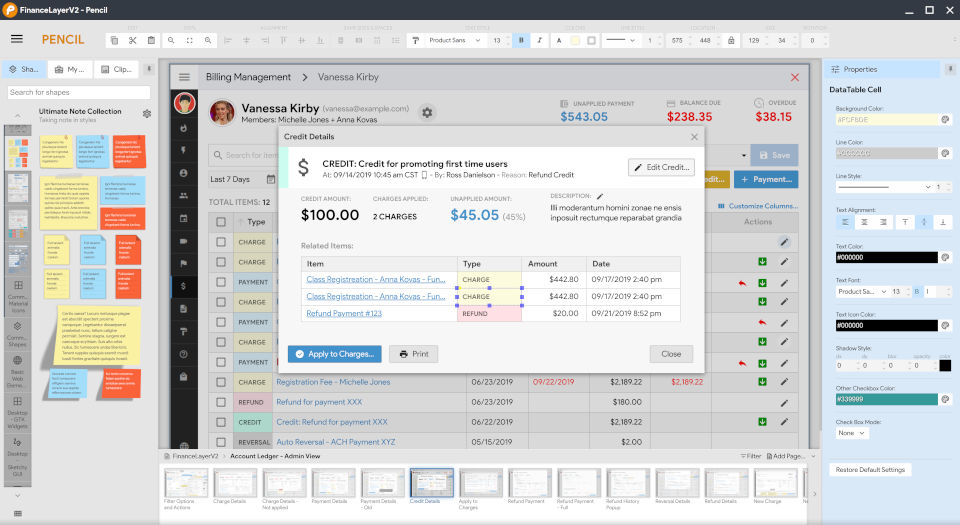Switch to the Clipart tab
Viewport: 960px width, 525px height.
click(116, 70)
